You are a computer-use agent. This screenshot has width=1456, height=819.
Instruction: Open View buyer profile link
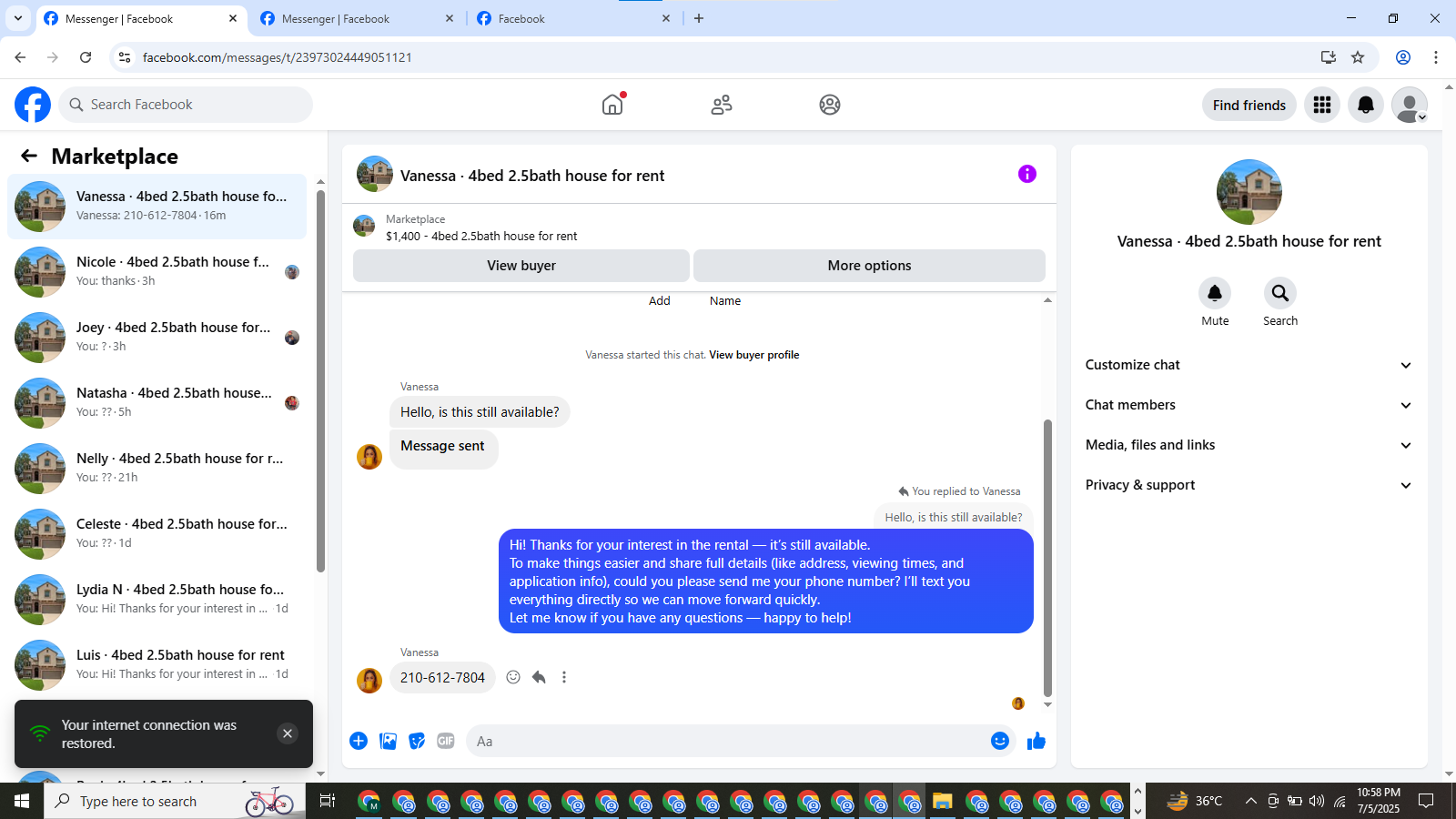(x=754, y=355)
